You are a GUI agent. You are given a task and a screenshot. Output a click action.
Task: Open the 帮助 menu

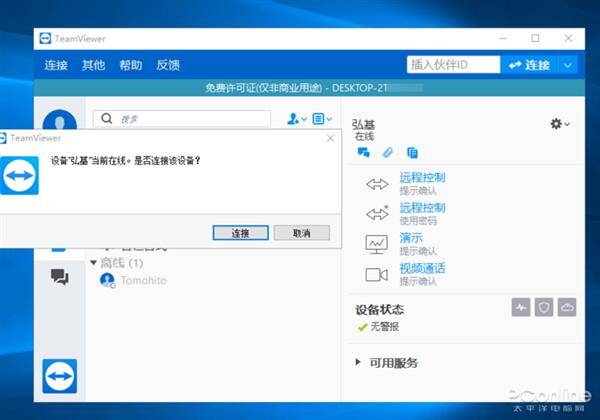131,65
